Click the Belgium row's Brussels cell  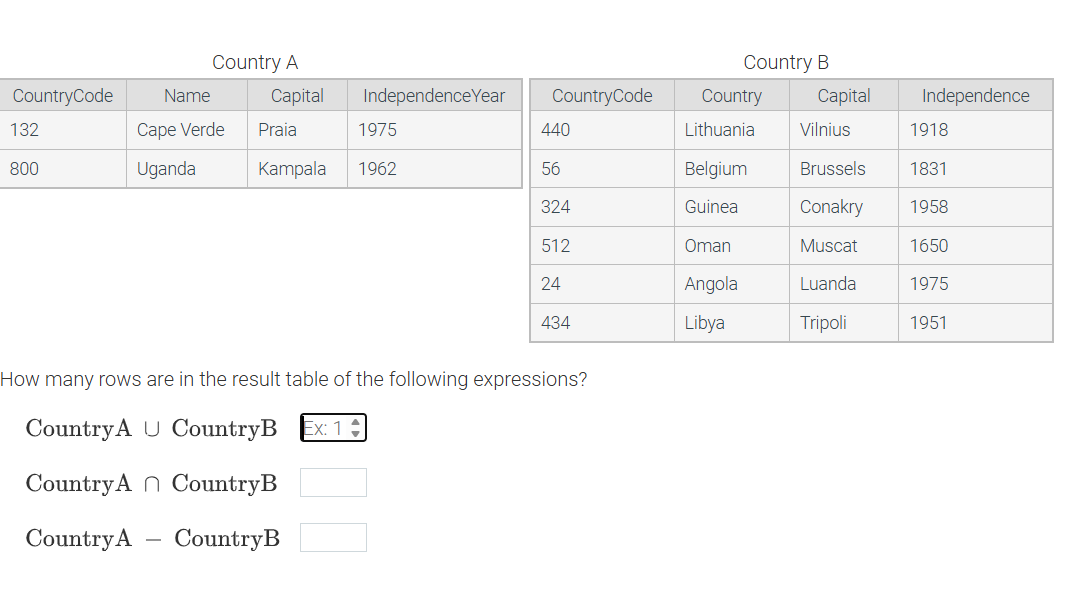[x=843, y=169]
